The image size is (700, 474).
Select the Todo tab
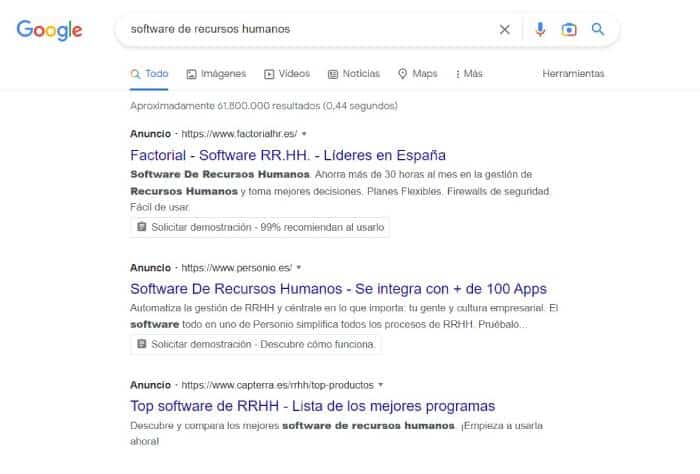click(x=149, y=74)
